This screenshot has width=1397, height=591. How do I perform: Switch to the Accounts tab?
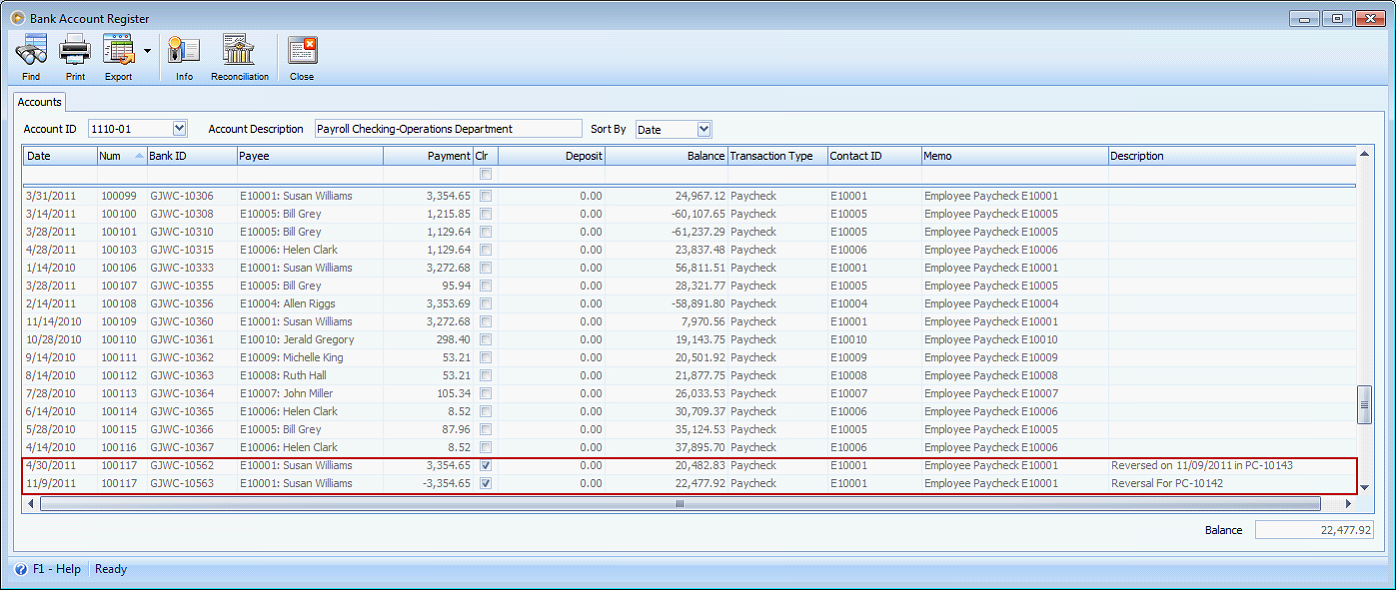39,102
